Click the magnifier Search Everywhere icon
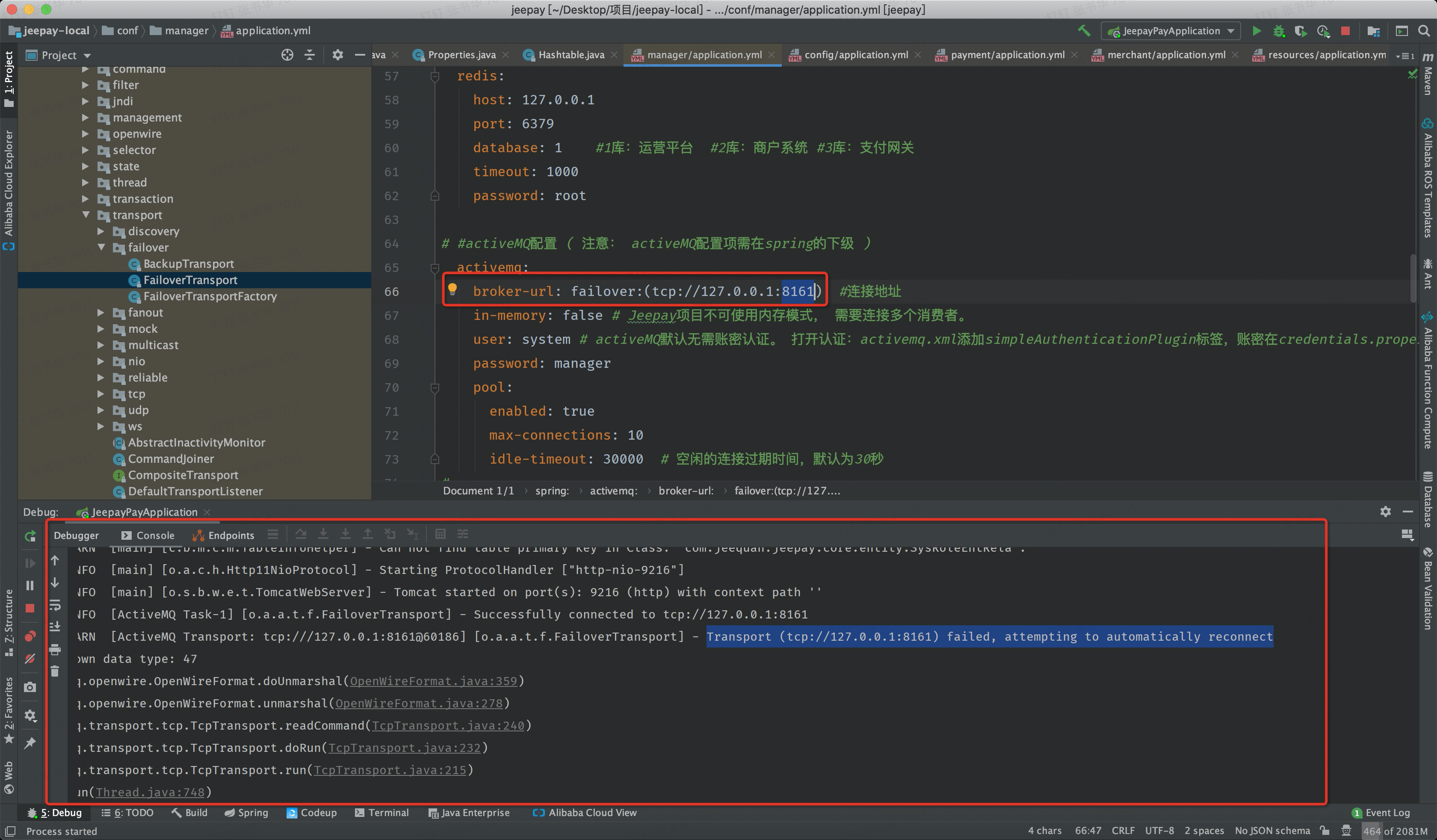This screenshot has width=1437, height=840. pos(1424,31)
